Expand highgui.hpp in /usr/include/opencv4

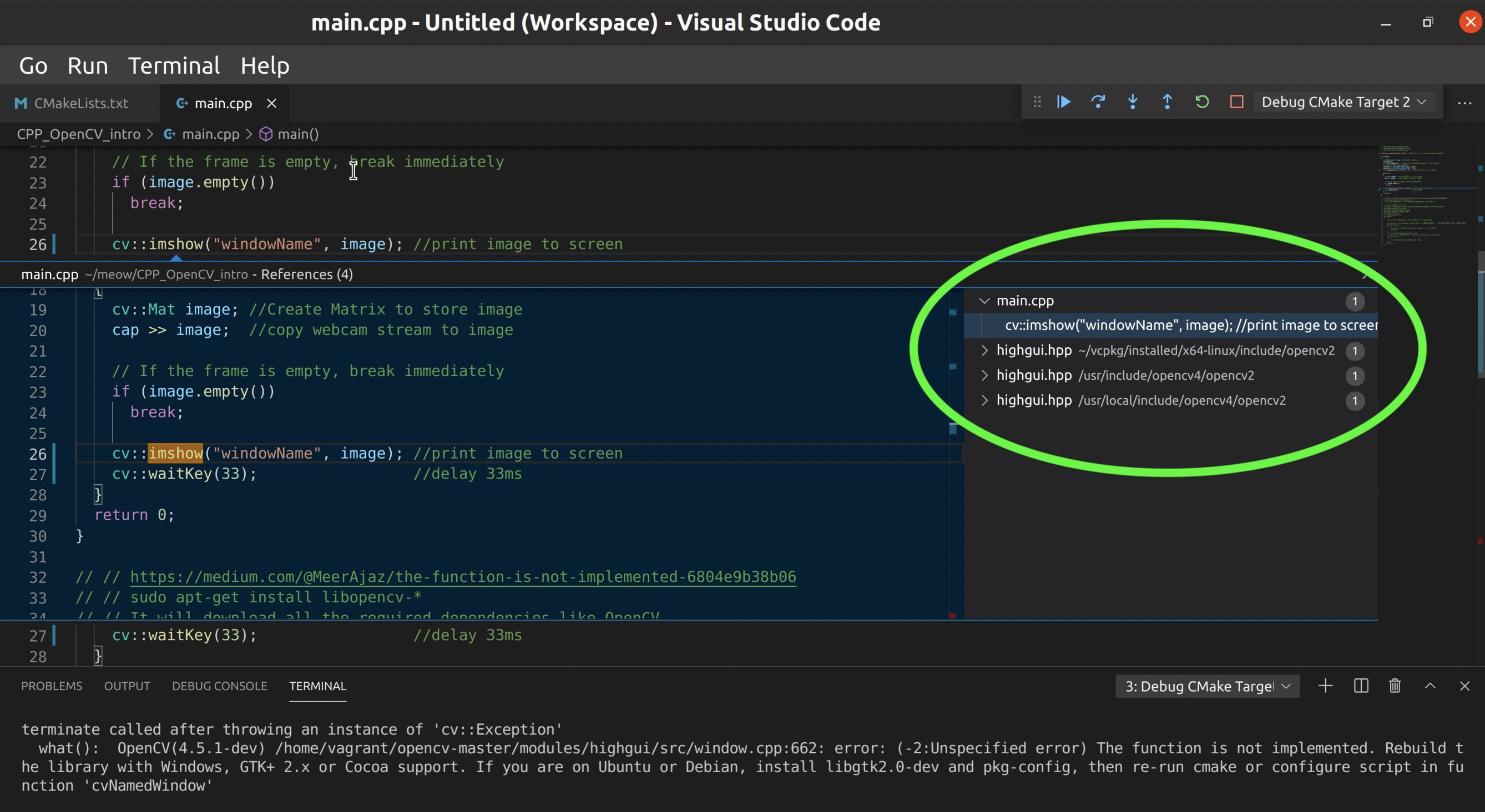pyautogui.click(x=984, y=375)
